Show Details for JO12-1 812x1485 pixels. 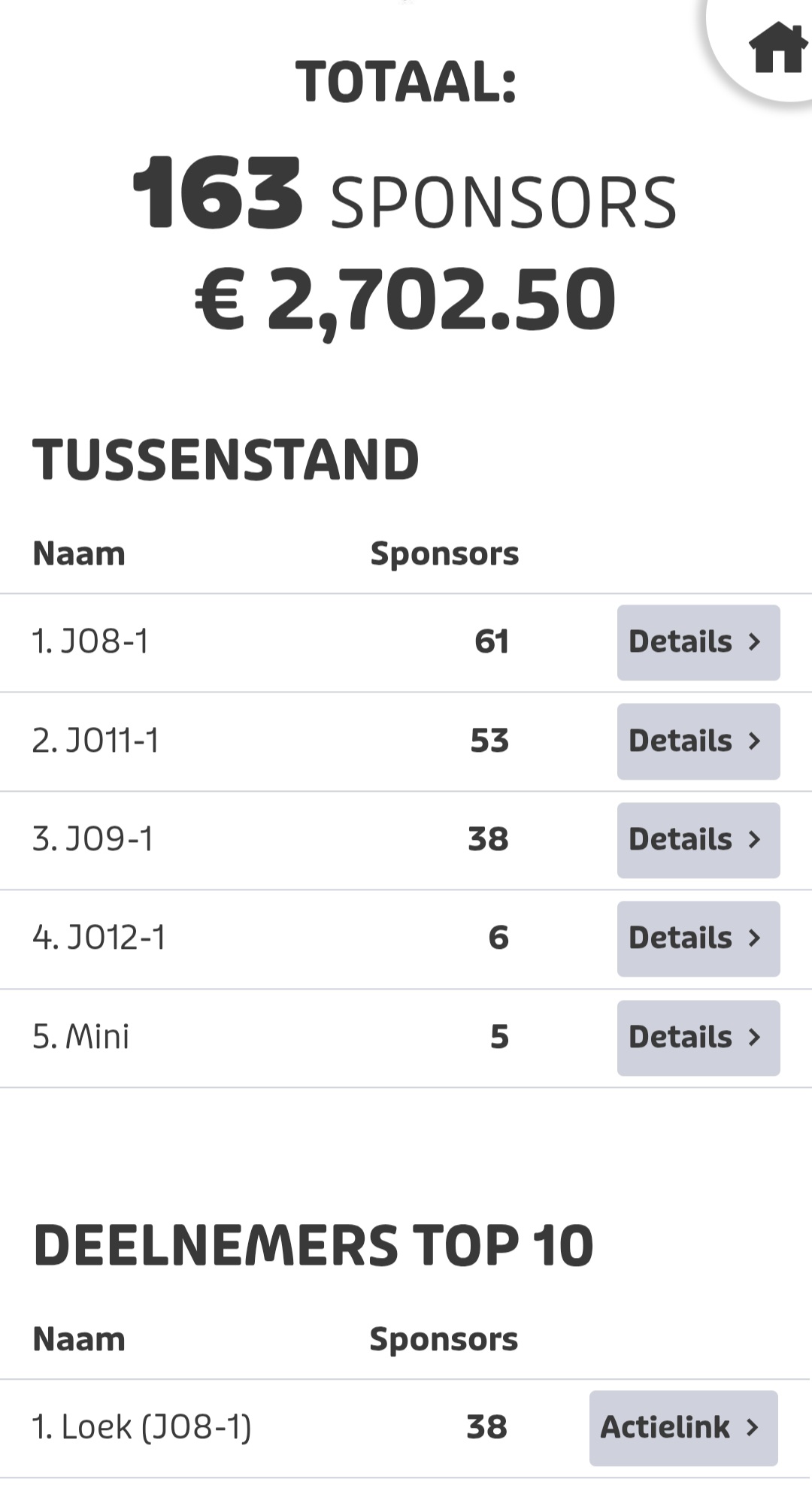click(x=698, y=938)
